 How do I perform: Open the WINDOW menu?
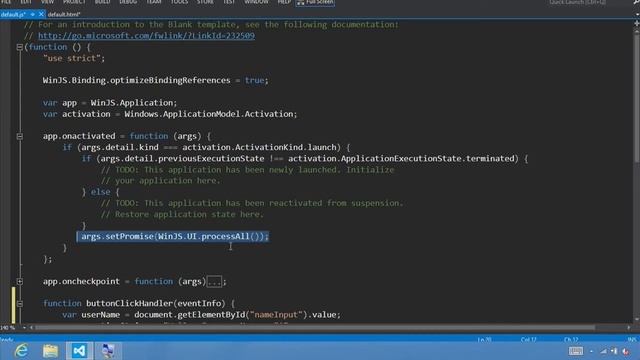pyautogui.click(x=256, y=2)
